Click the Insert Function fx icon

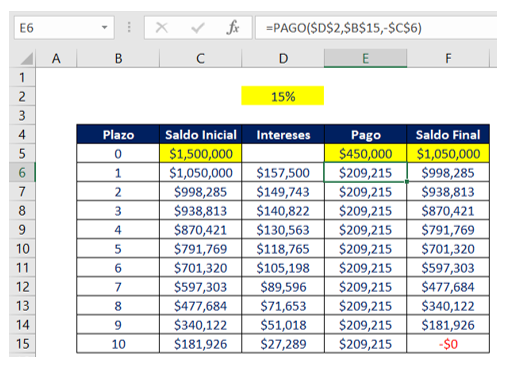click(233, 28)
